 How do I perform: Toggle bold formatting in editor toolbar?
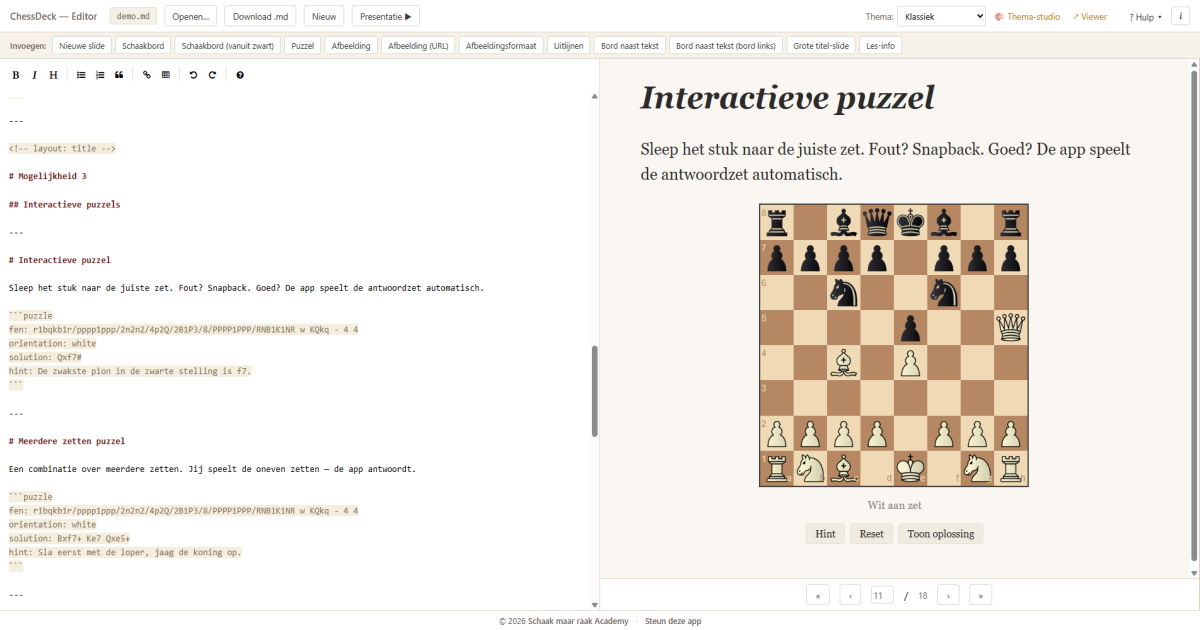tap(16, 75)
